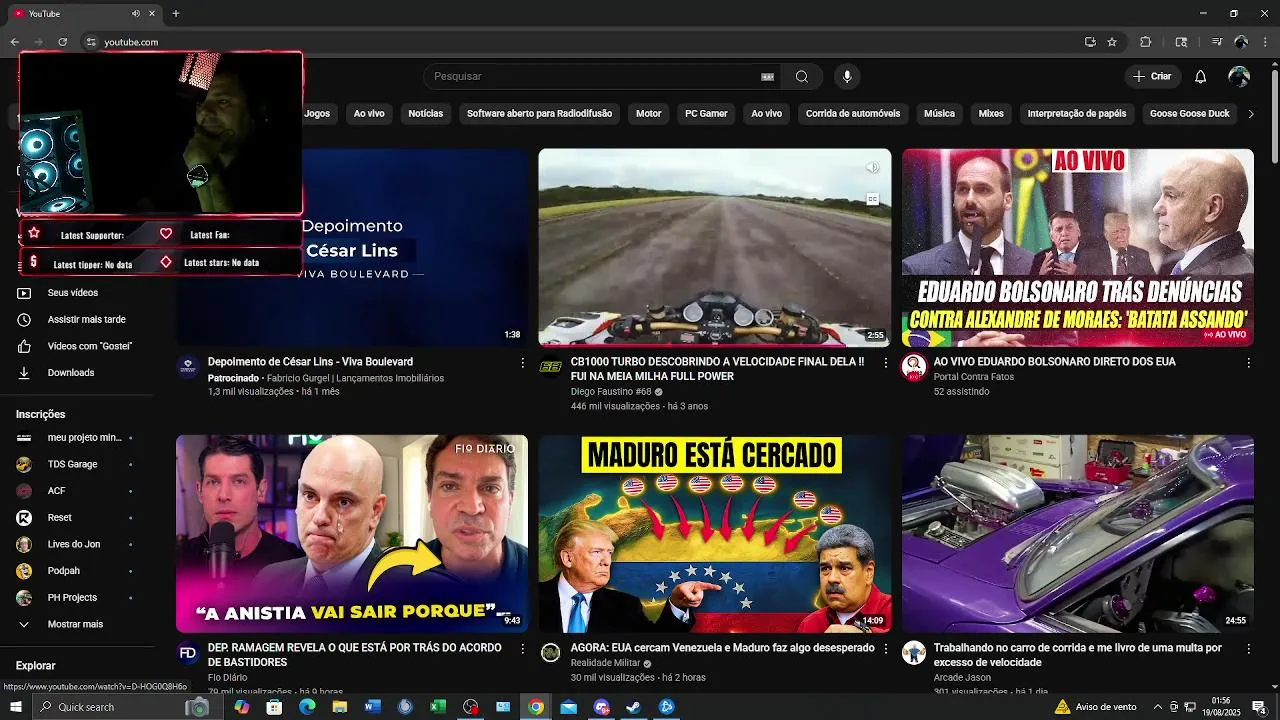Open a new browser tab
1280x720 pixels.
176,14
